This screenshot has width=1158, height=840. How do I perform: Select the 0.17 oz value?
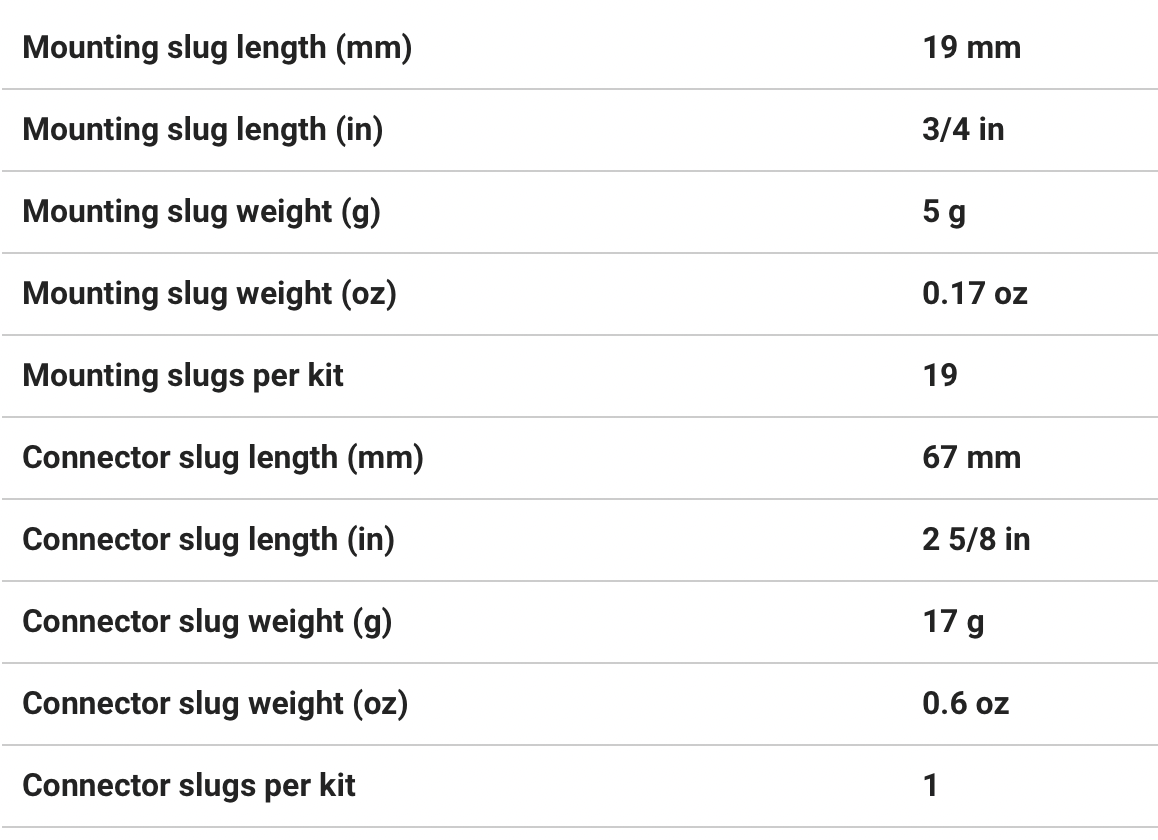click(x=974, y=294)
